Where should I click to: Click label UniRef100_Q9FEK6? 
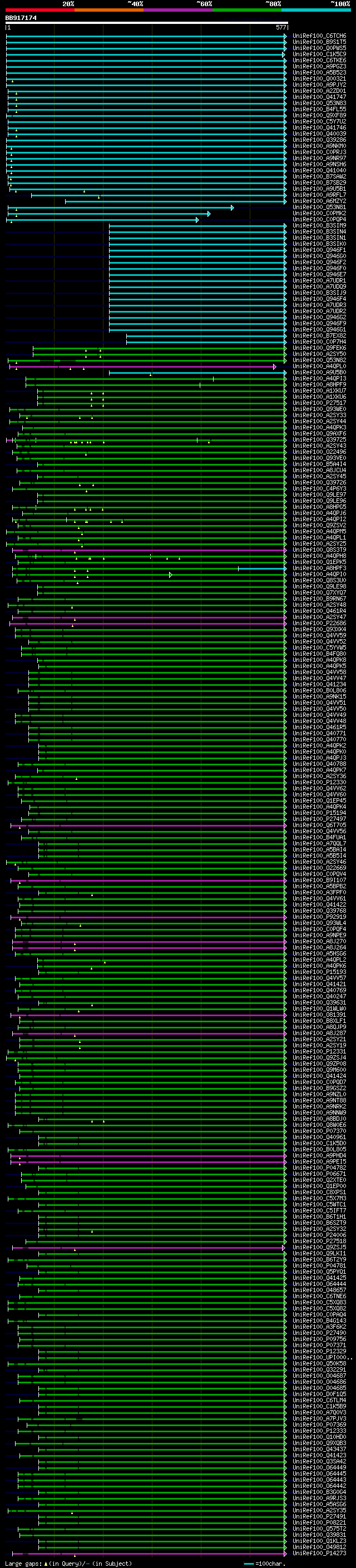coord(319,348)
